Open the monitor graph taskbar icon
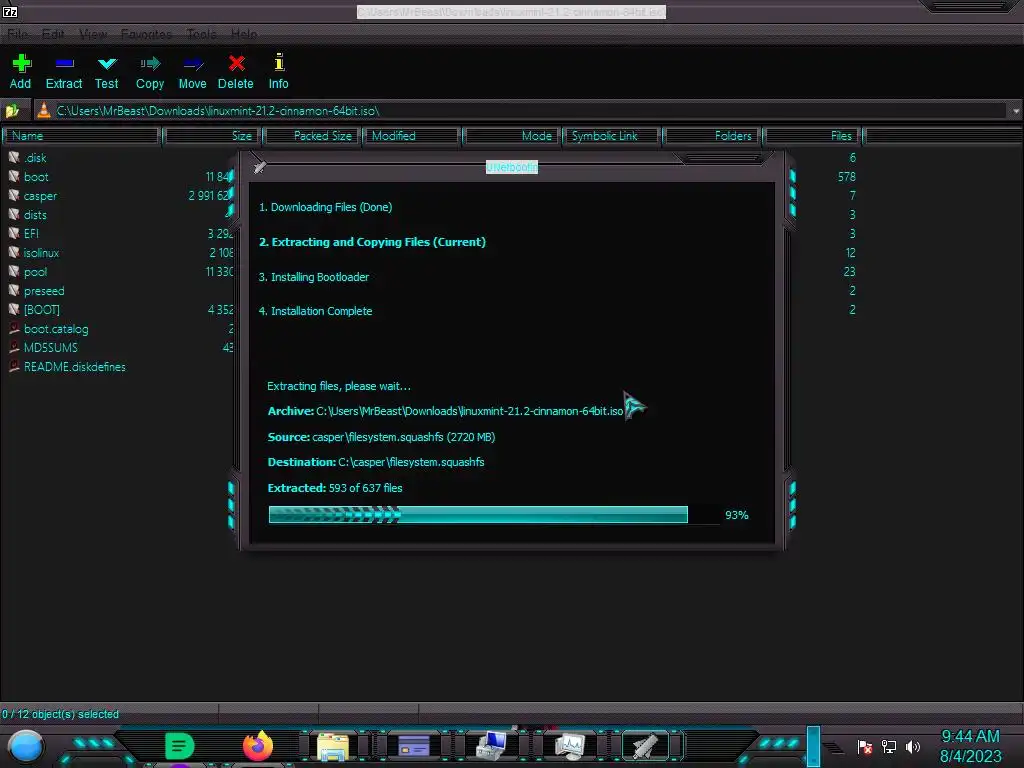1024x768 pixels. tap(569, 746)
